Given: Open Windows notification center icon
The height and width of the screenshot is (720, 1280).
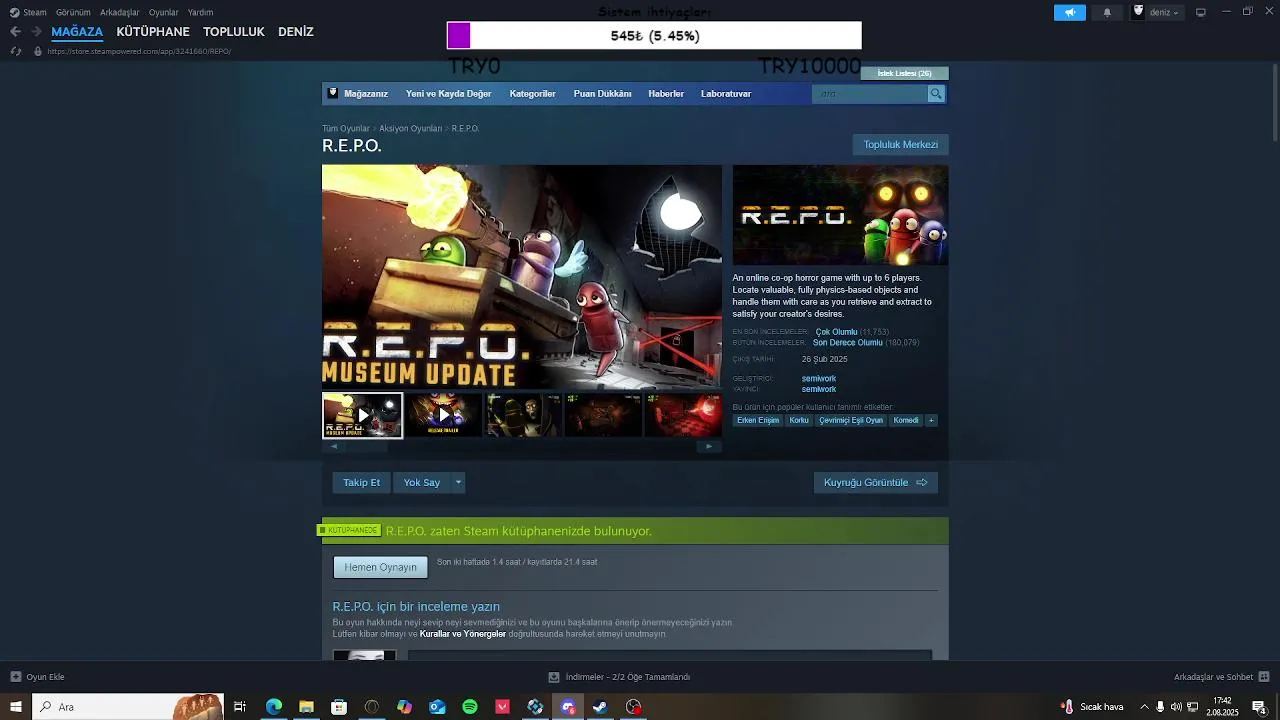Looking at the screenshot, I should pyautogui.click(x=1260, y=707).
